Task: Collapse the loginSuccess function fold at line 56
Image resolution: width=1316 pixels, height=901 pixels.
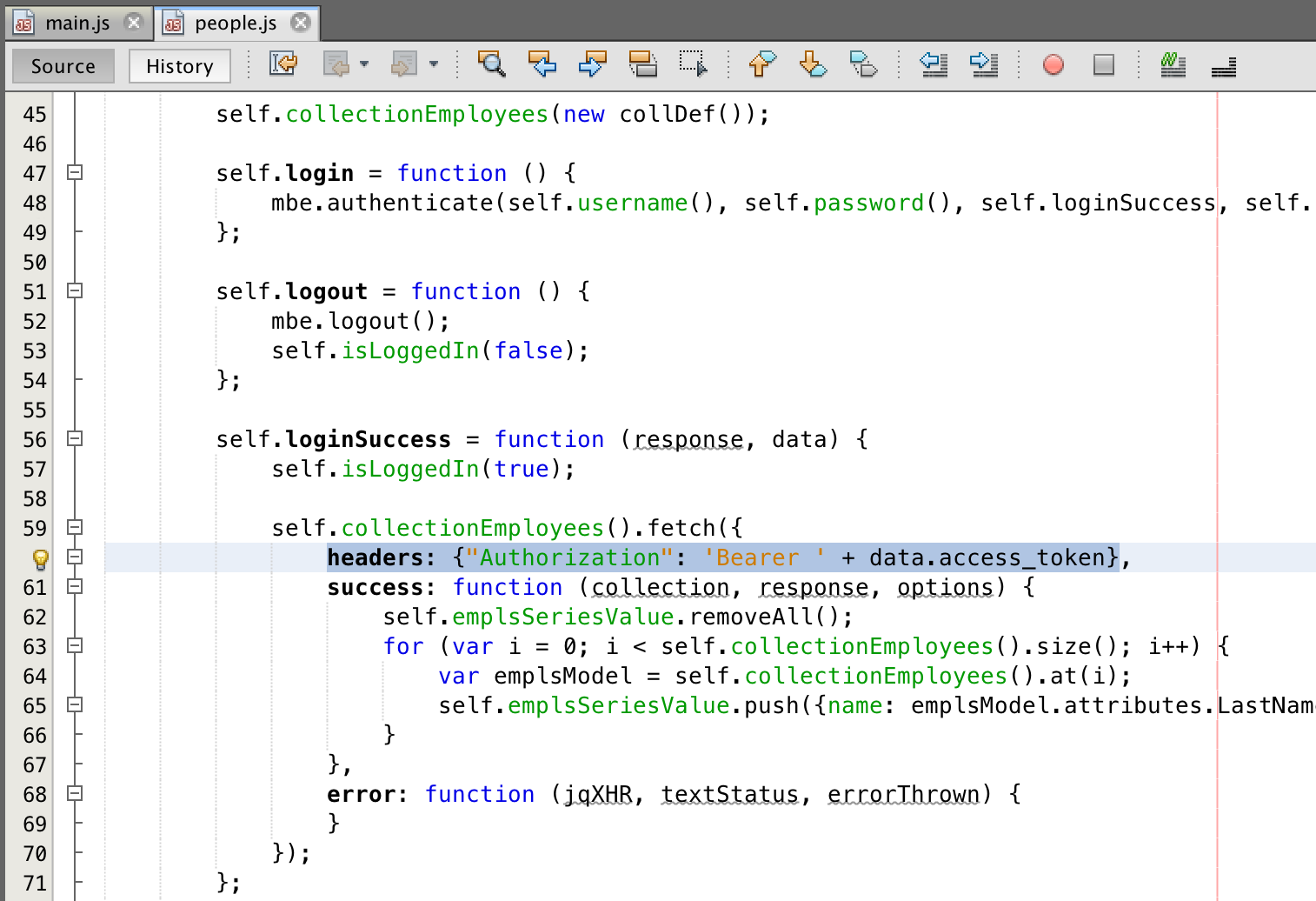Action: (74, 439)
